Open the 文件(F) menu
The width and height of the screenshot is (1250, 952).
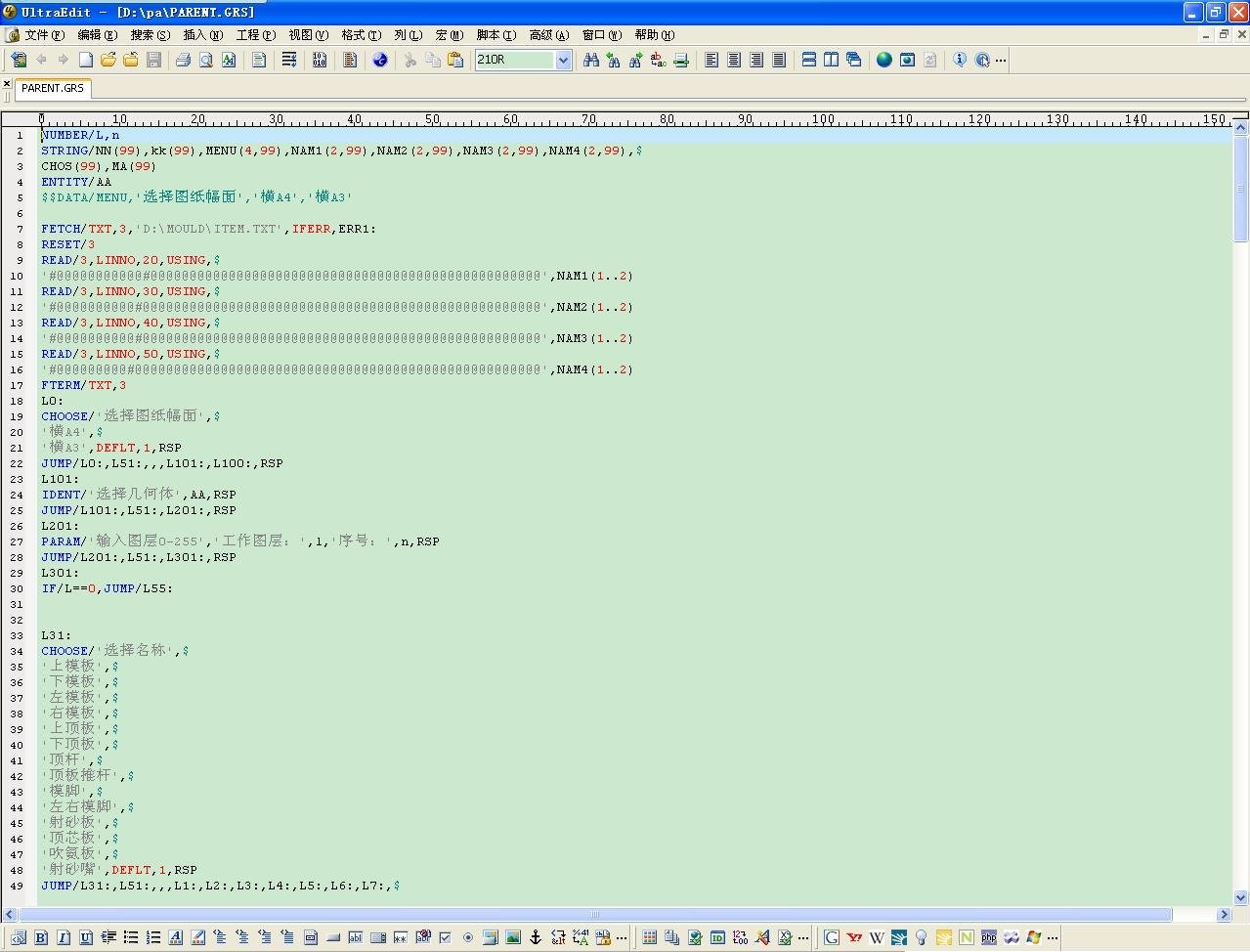pyautogui.click(x=44, y=35)
